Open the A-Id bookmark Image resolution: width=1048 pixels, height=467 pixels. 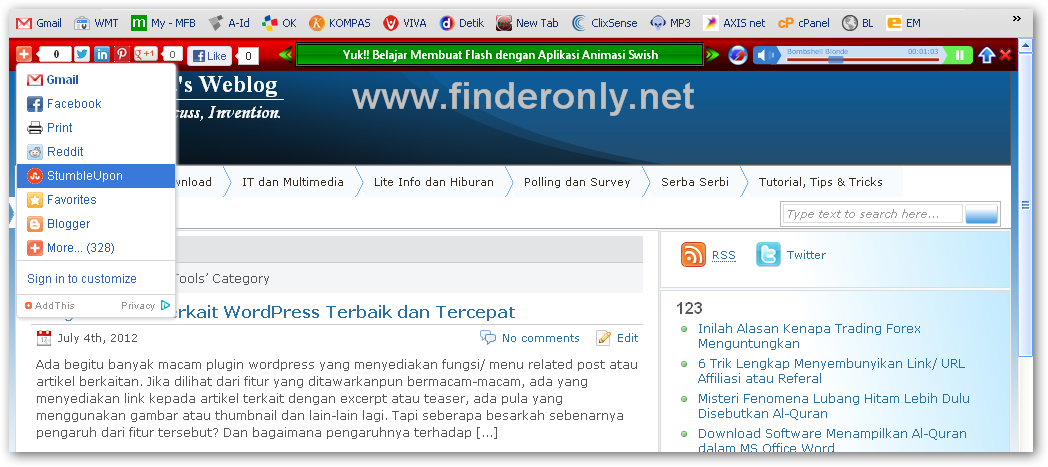pyautogui.click(x=229, y=23)
